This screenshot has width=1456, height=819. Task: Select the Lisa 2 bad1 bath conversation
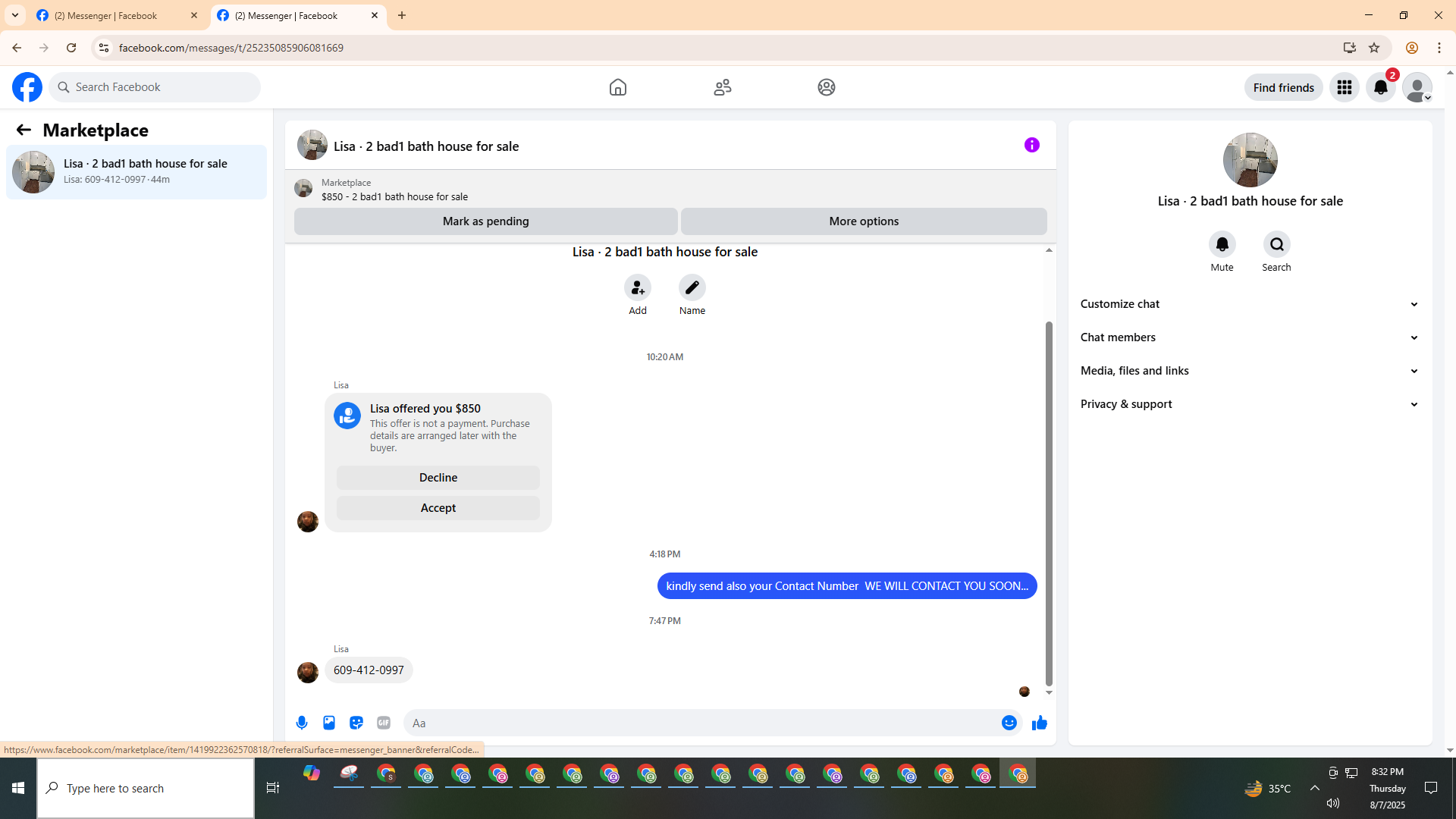[x=136, y=172]
